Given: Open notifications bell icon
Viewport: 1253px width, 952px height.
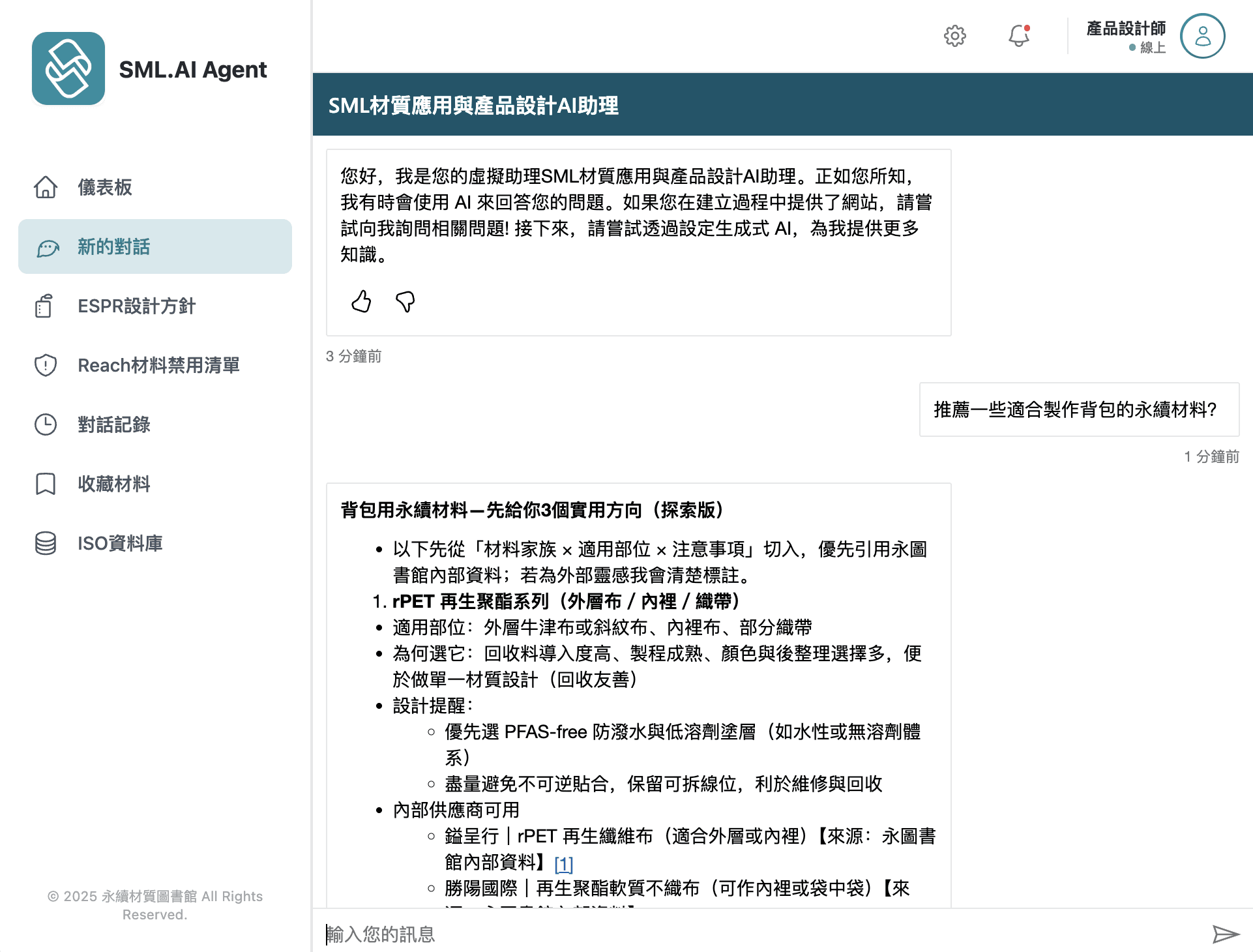Looking at the screenshot, I should click(x=1018, y=36).
